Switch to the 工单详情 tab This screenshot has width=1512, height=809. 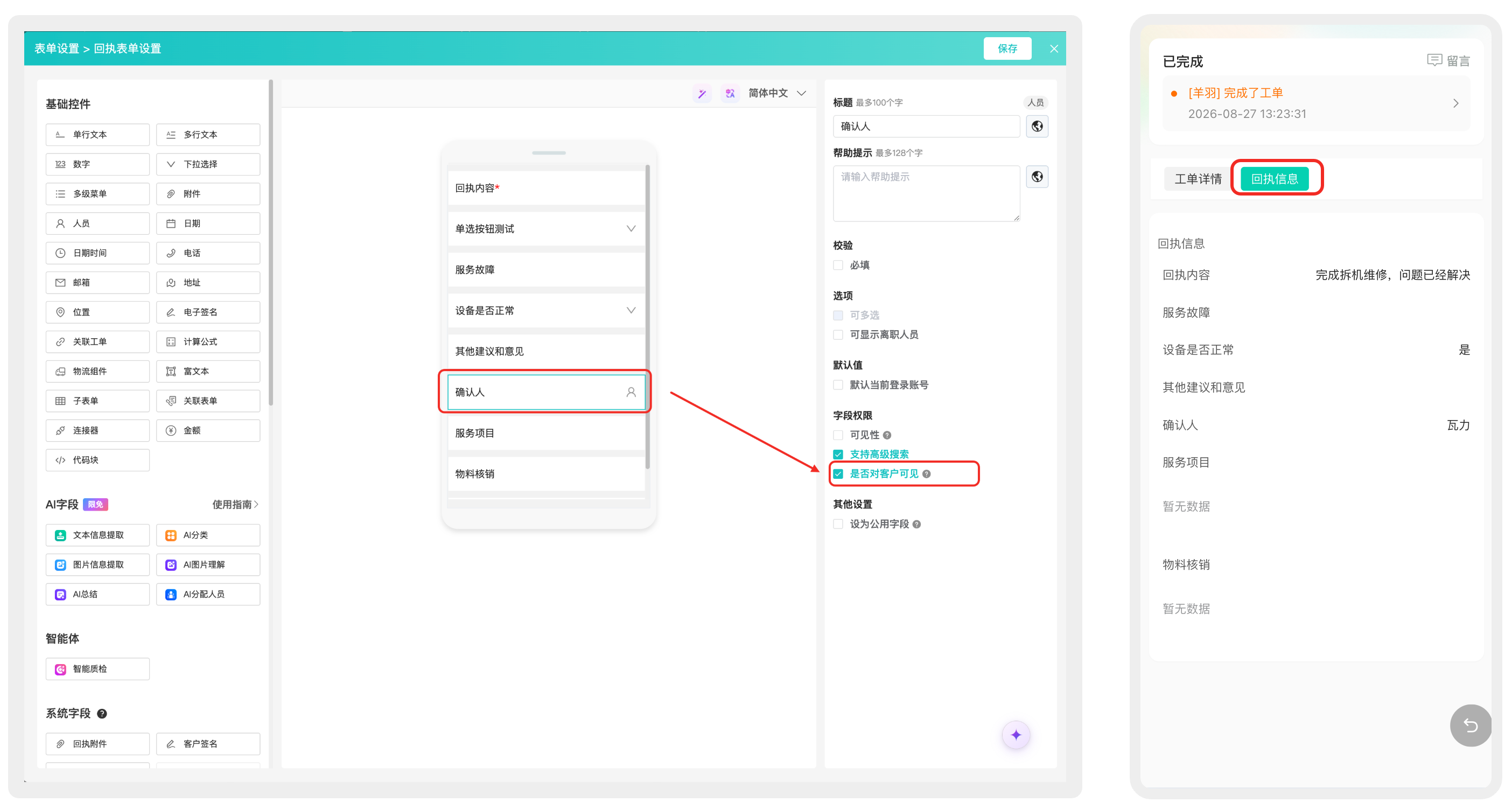[x=1198, y=179]
